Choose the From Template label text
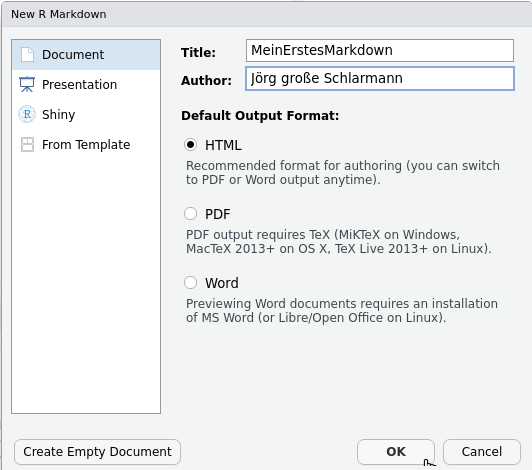Viewport: 532px width, 470px height. [86, 145]
